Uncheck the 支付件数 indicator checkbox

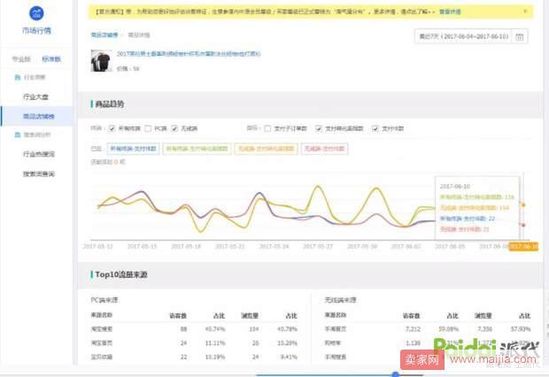click(x=375, y=128)
